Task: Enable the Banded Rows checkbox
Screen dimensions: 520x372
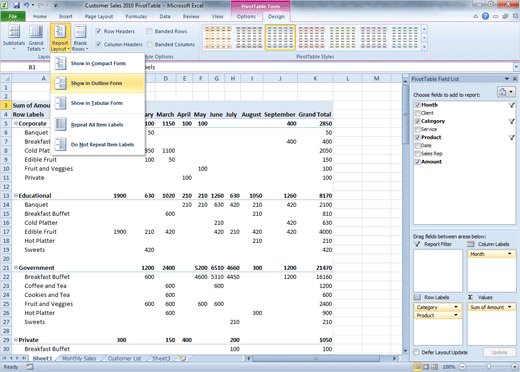Action: point(150,31)
